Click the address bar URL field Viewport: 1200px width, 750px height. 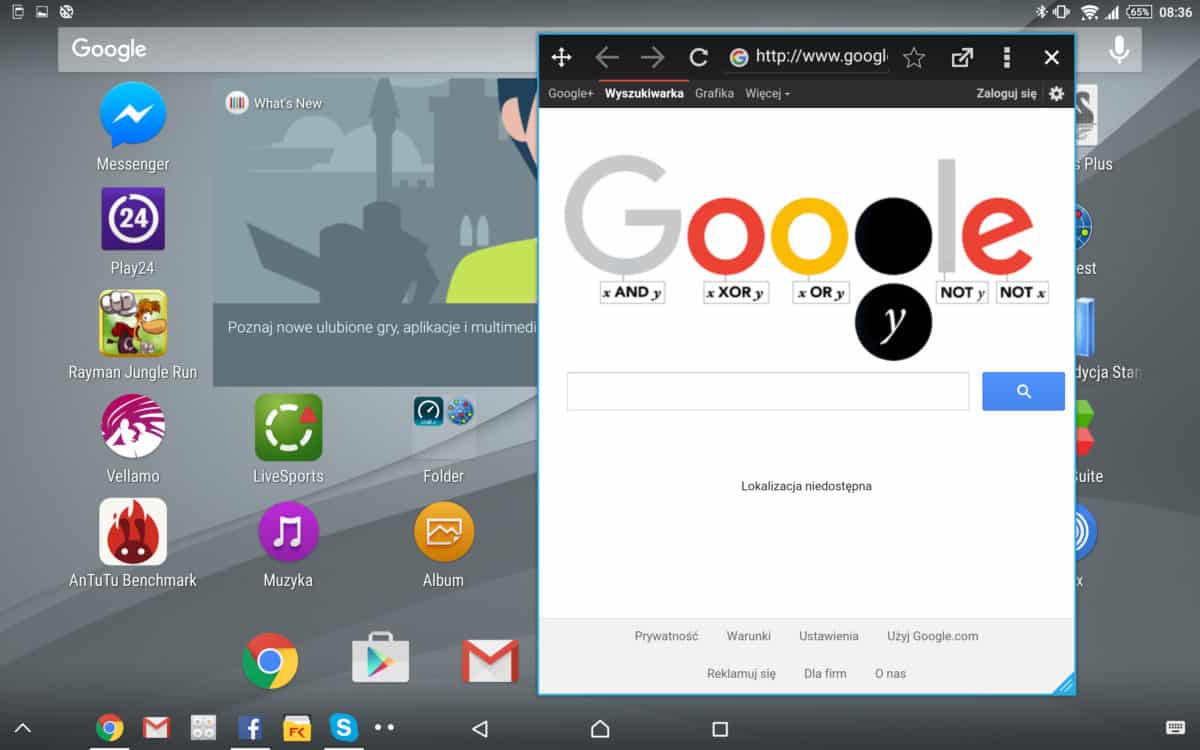pyautogui.click(x=820, y=58)
